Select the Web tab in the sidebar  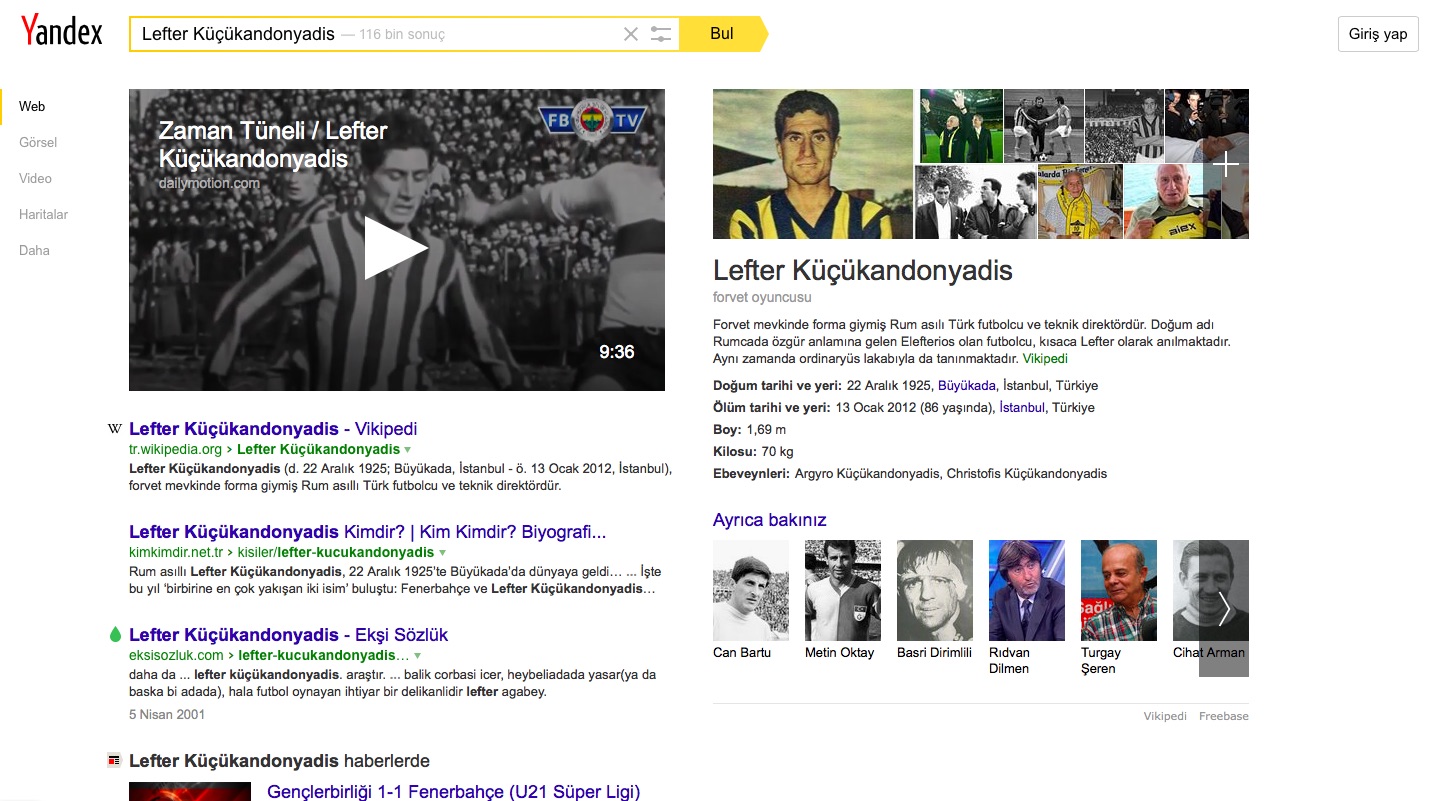32,106
